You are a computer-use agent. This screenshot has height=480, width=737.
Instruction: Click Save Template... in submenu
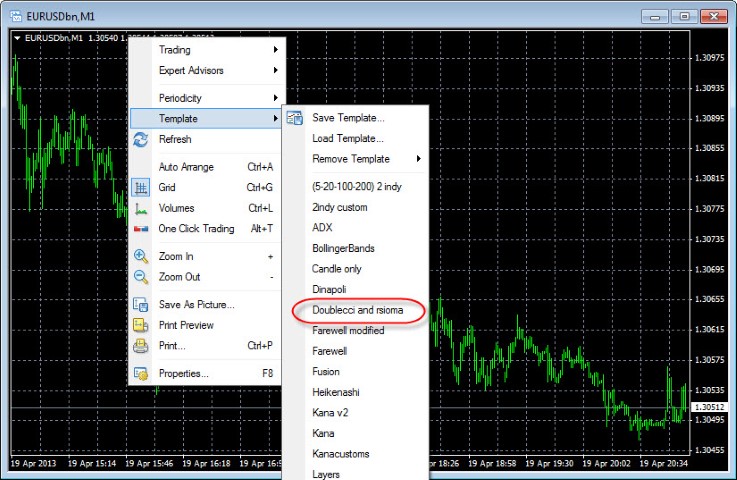pyautogui.click(x=355, y=118)
